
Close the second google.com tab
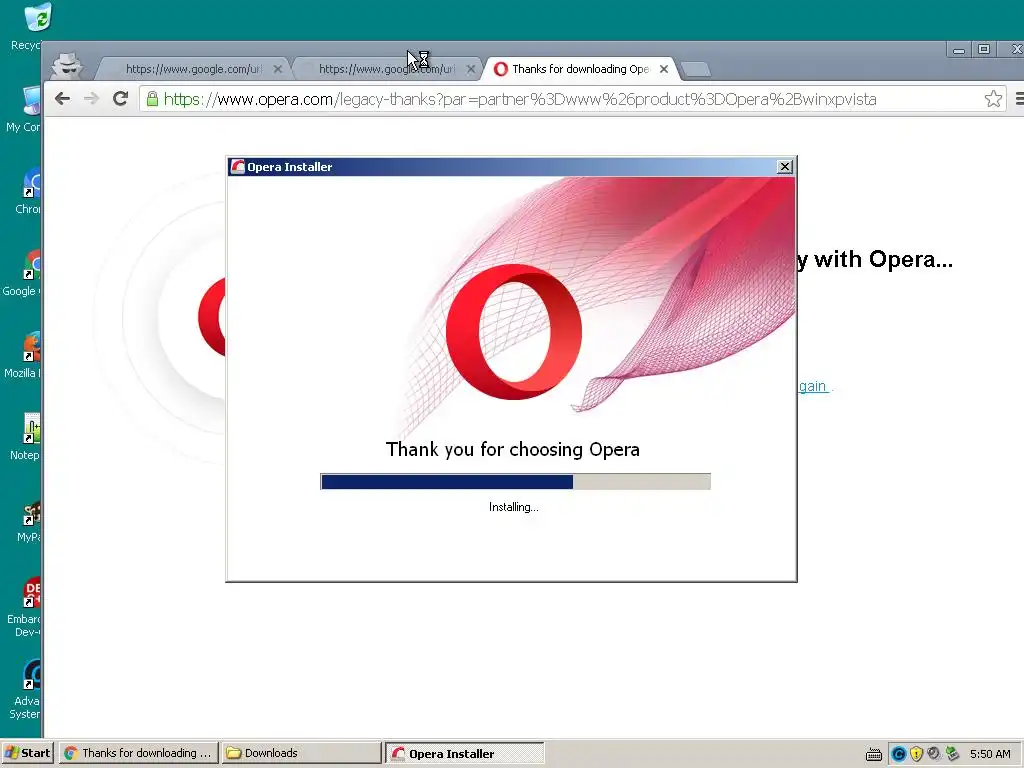(x=471, y=69)
